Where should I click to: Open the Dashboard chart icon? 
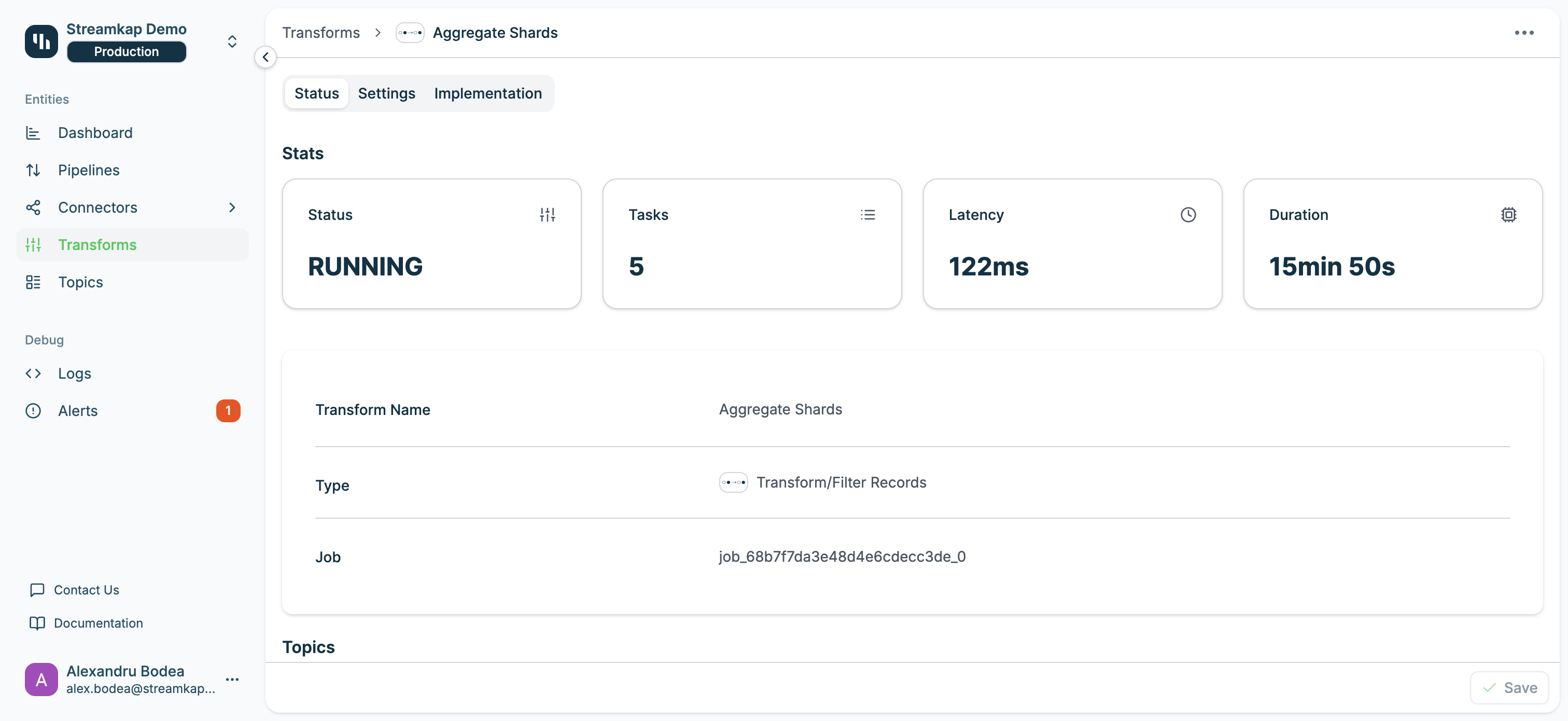tap(33, 133)
